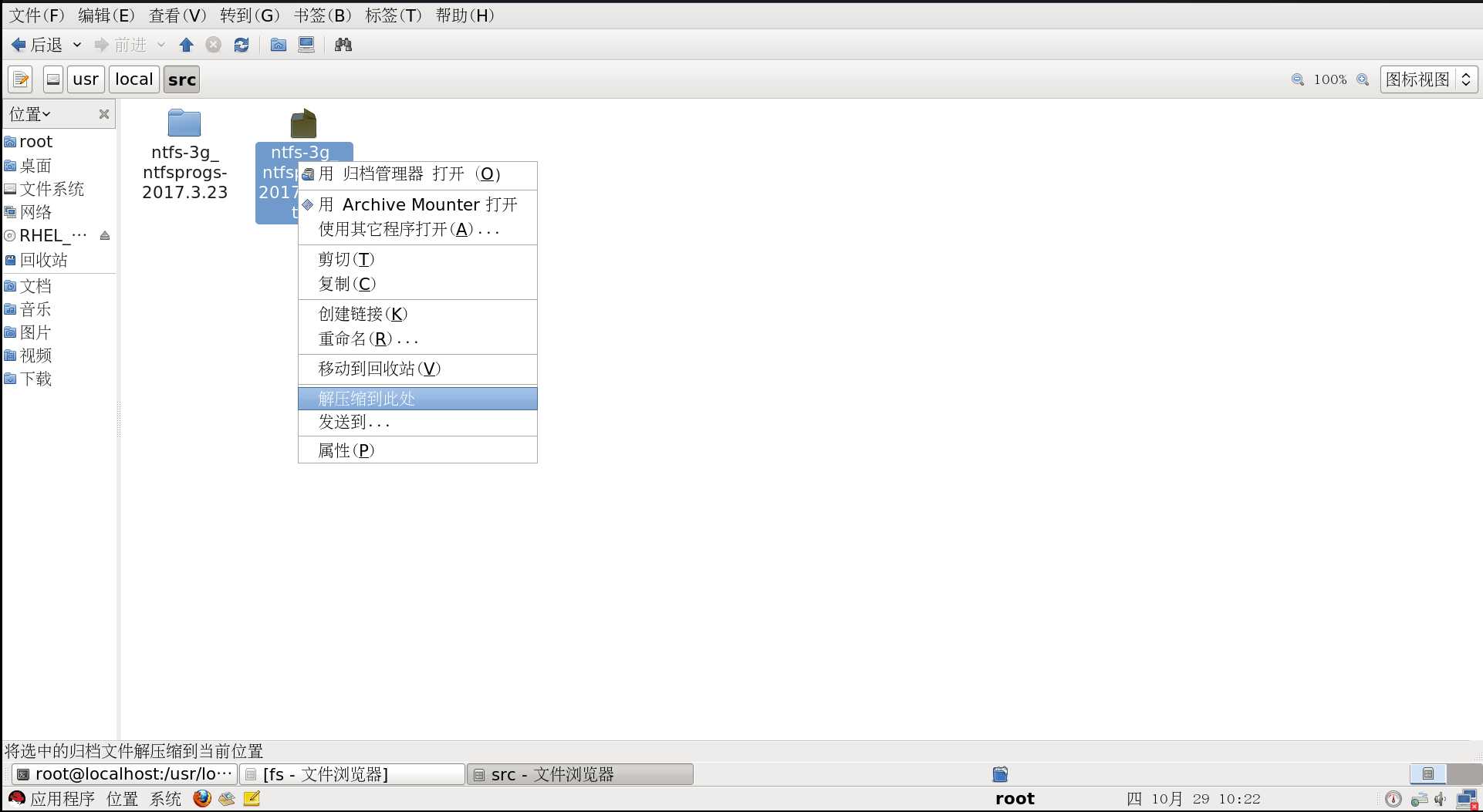This screenshot has height=812, width=1483.
Task: Choose 使用其它程序打开 from context menu
Action: click(417, 229)
